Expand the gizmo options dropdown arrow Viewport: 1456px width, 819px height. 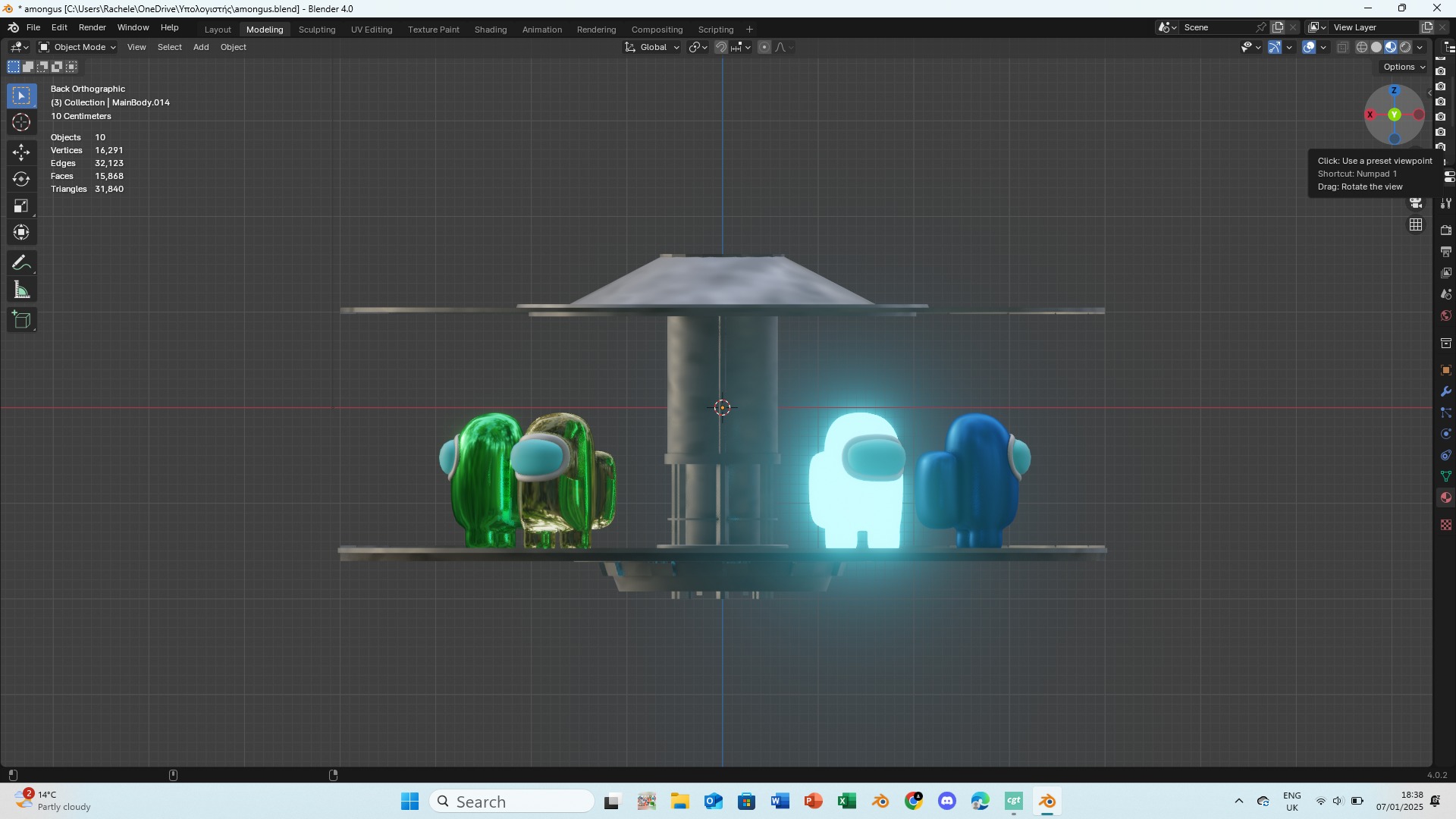tap(1289, 47)
